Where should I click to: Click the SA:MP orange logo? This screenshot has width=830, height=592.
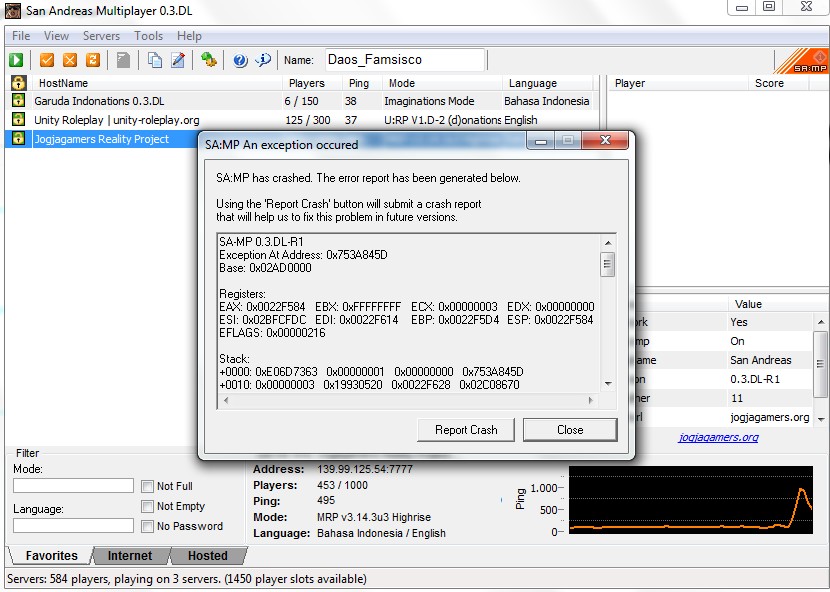click(x=802, y=61)
